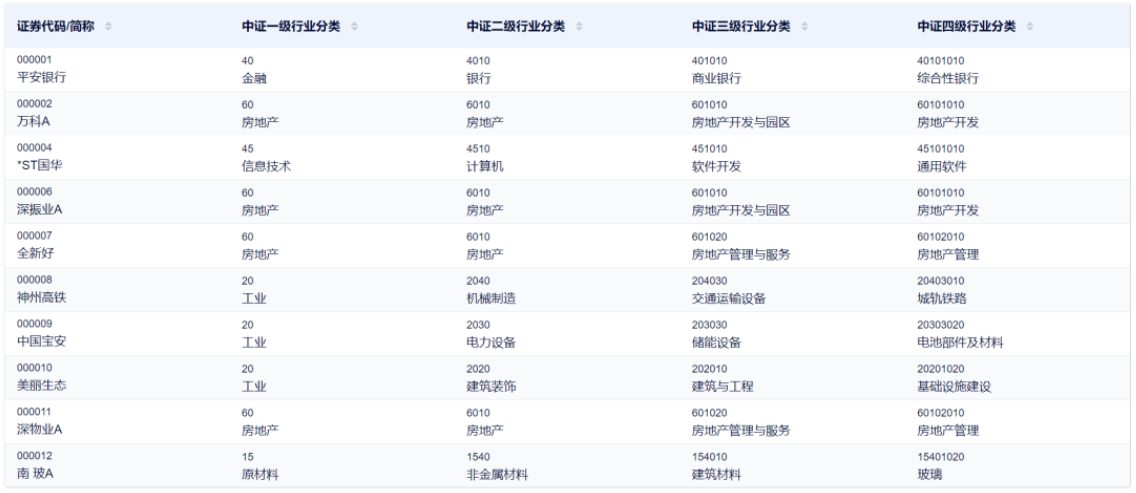Click the 证券代码/简称 column header text
The width and height of the screenshot is (1136, 493).
[56, 26]
